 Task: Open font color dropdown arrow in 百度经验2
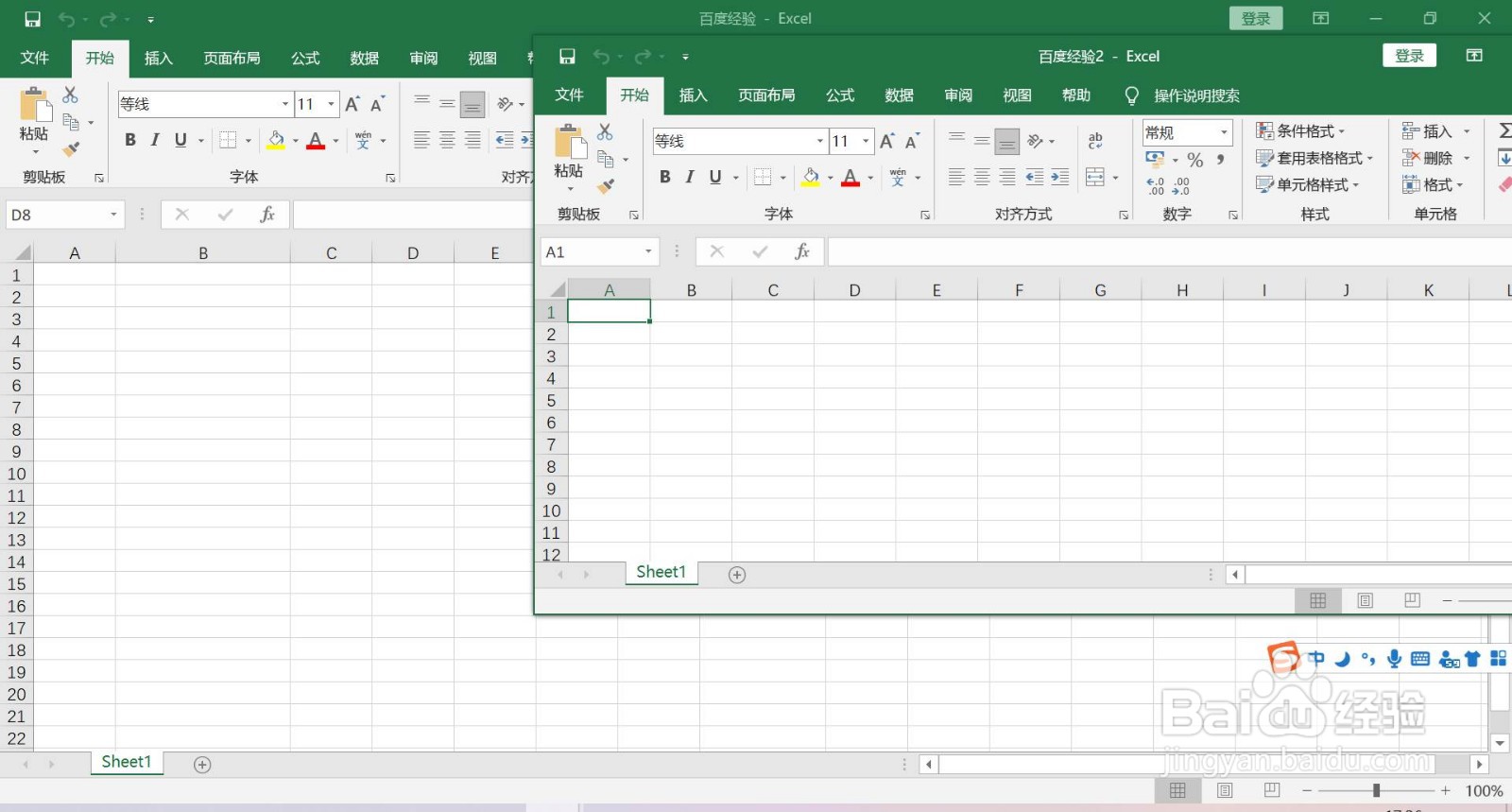click(870, 178)
